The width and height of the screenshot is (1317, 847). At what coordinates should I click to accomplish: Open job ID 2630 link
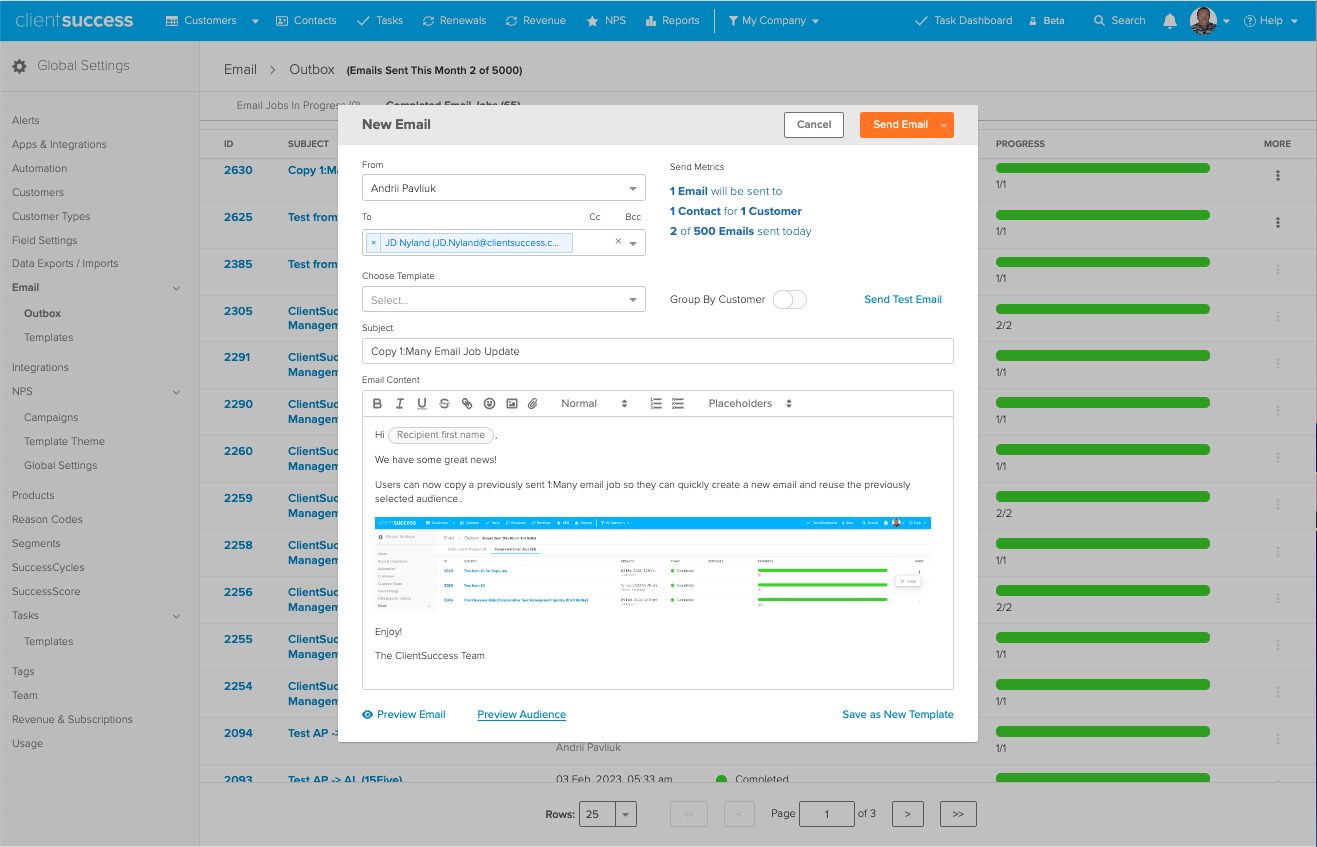238,170
